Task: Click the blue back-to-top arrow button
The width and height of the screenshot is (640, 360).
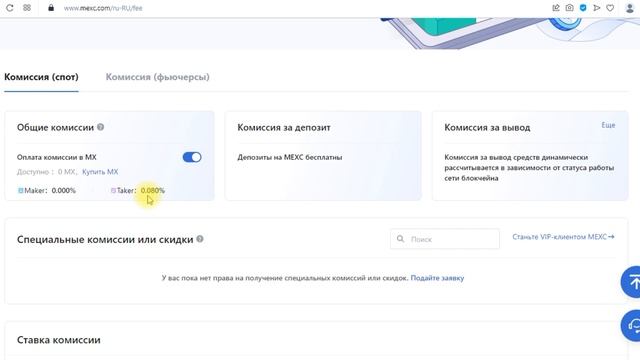Action: (x=631, y=282)
